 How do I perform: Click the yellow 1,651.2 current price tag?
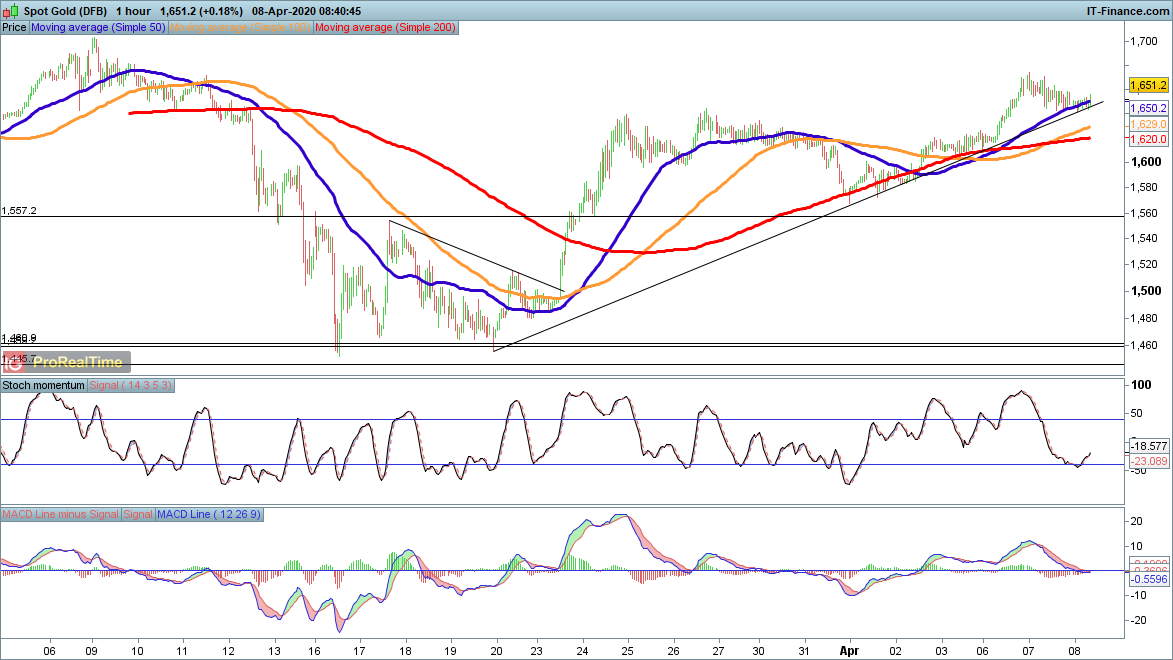1148,85
